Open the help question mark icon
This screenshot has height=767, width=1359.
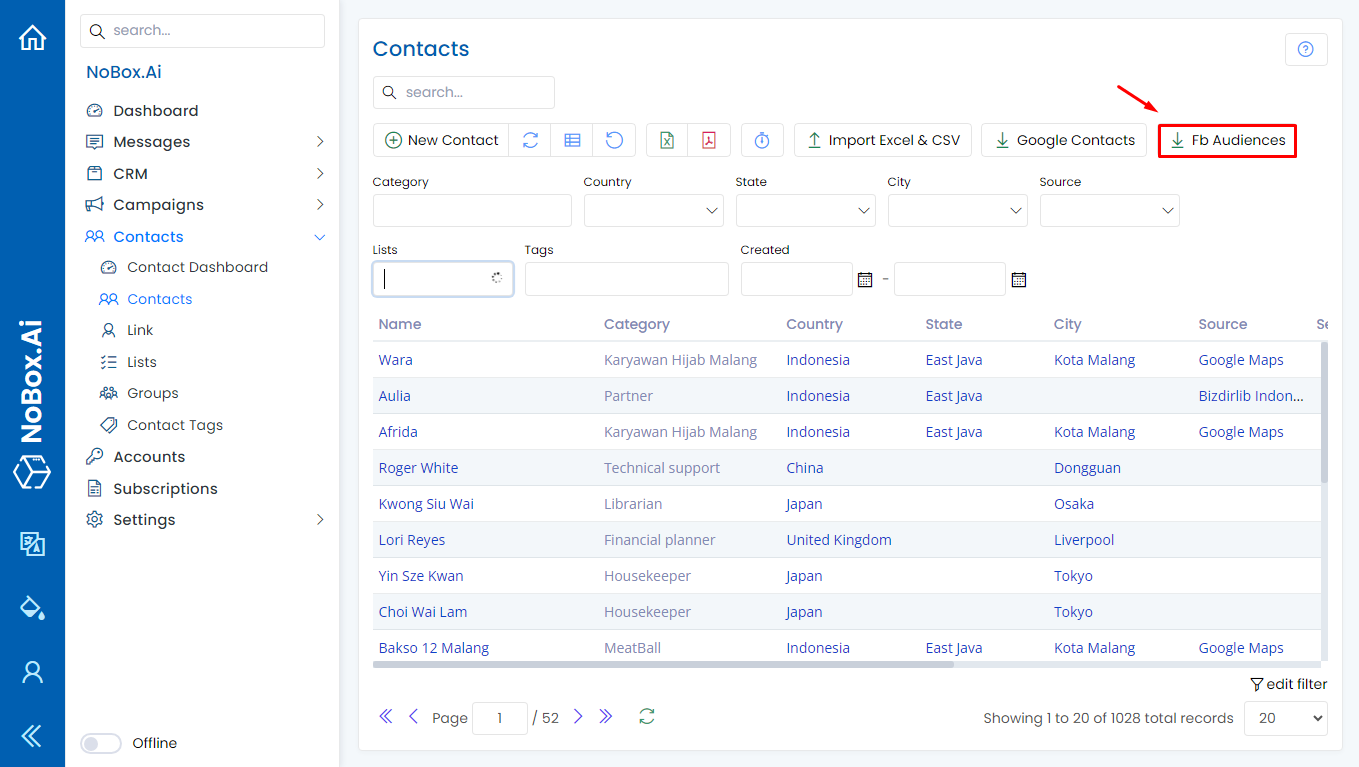click(x=1305, y=49)
